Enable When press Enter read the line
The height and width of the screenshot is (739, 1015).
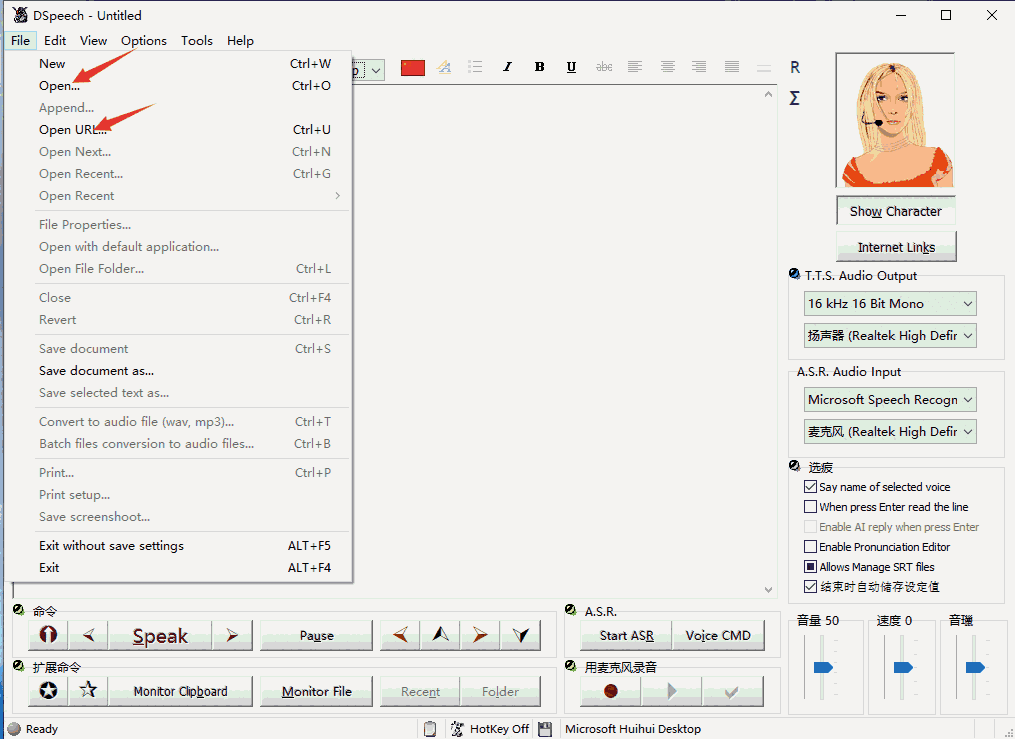coord(811,507)
